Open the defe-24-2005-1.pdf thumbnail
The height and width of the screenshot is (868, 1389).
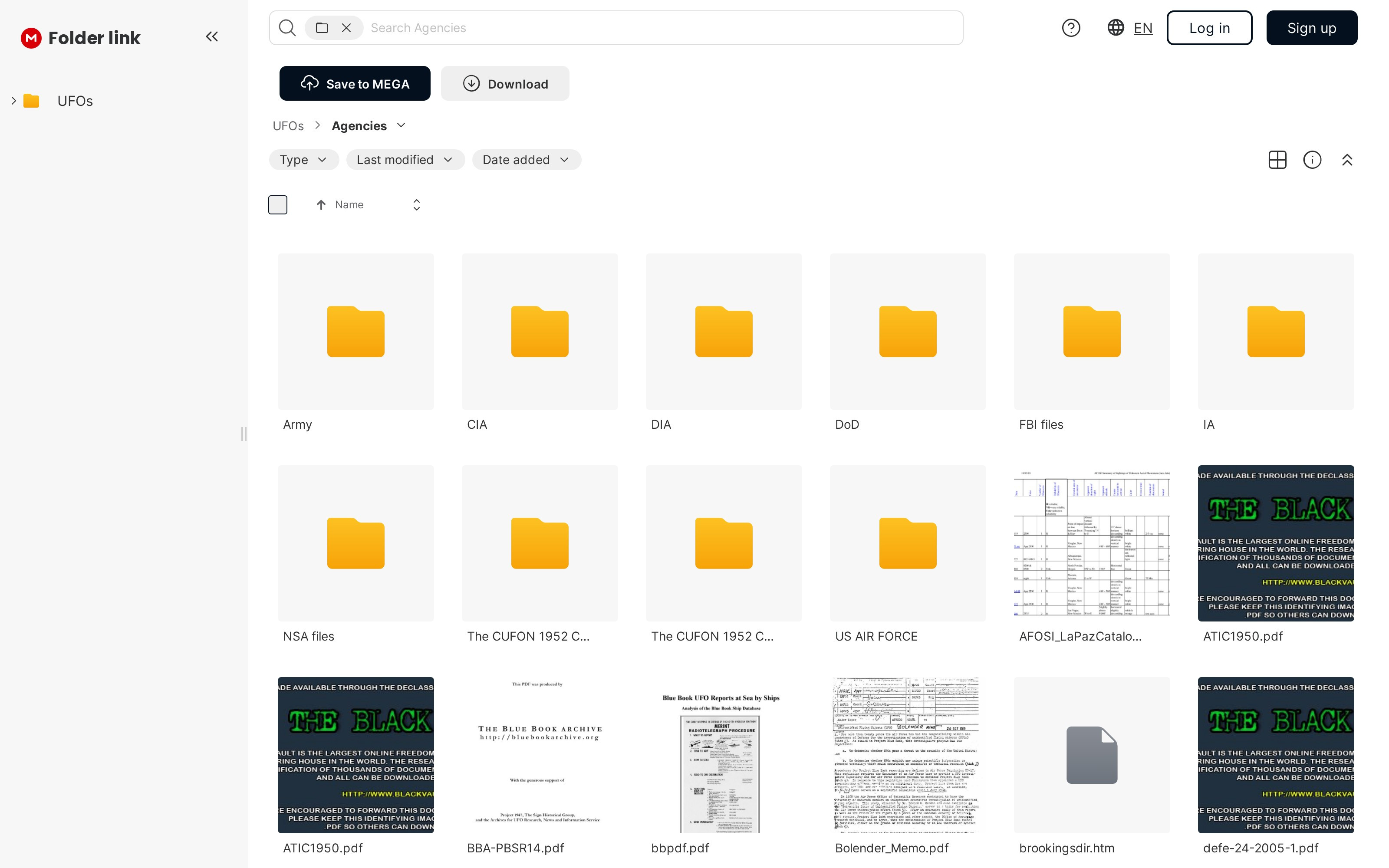(1276, 755)
